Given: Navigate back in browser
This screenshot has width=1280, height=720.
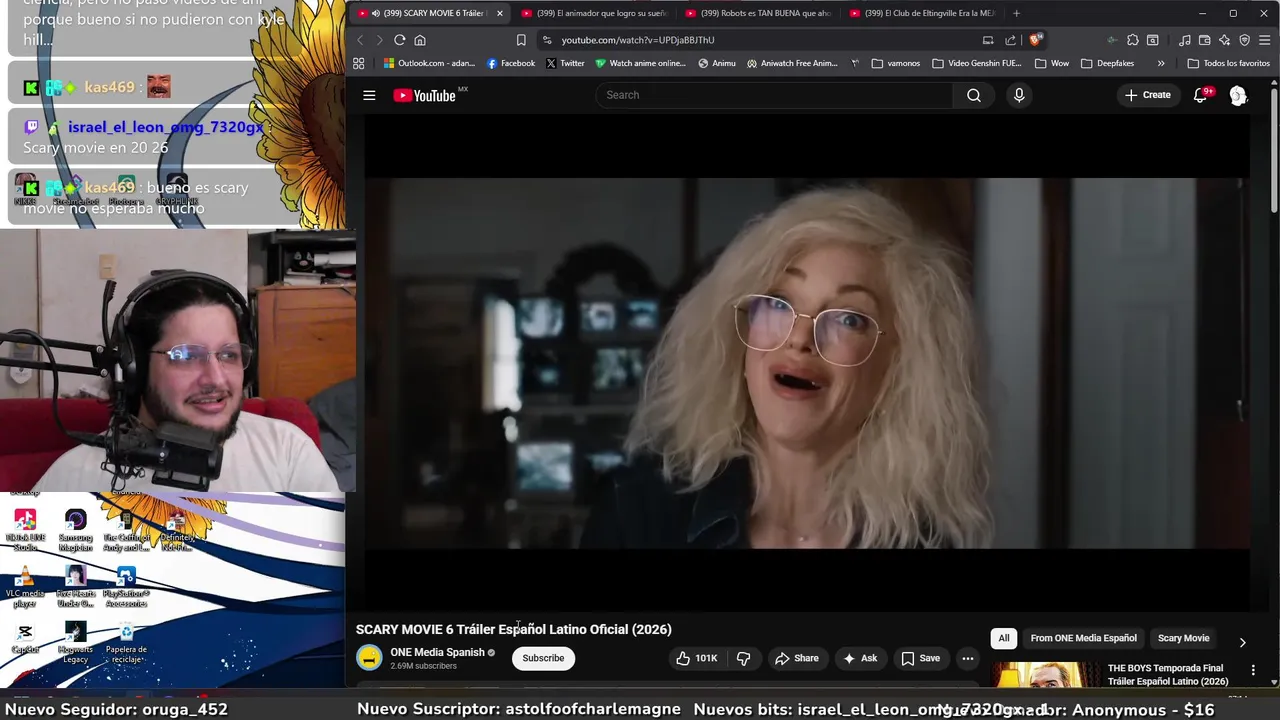Looking at the screenshot, I should pos(360,40).
